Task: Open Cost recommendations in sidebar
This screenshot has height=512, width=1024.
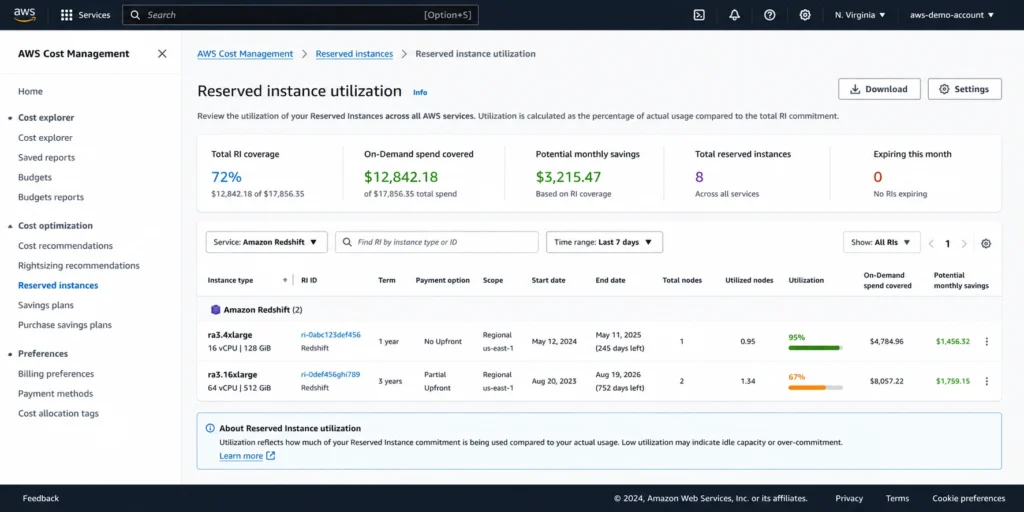Action: [x=65, y=246]
